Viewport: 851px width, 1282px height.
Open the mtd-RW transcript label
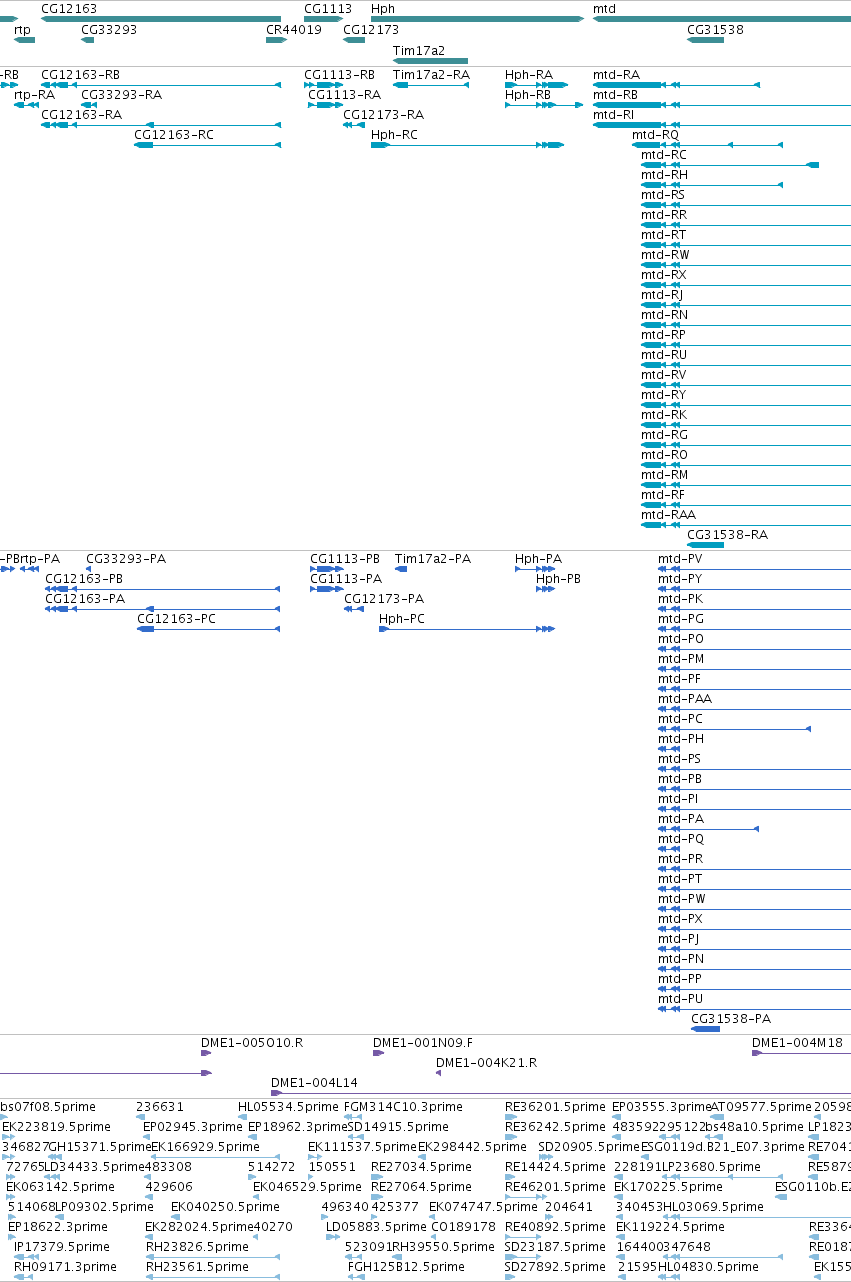tap(665, 255)
